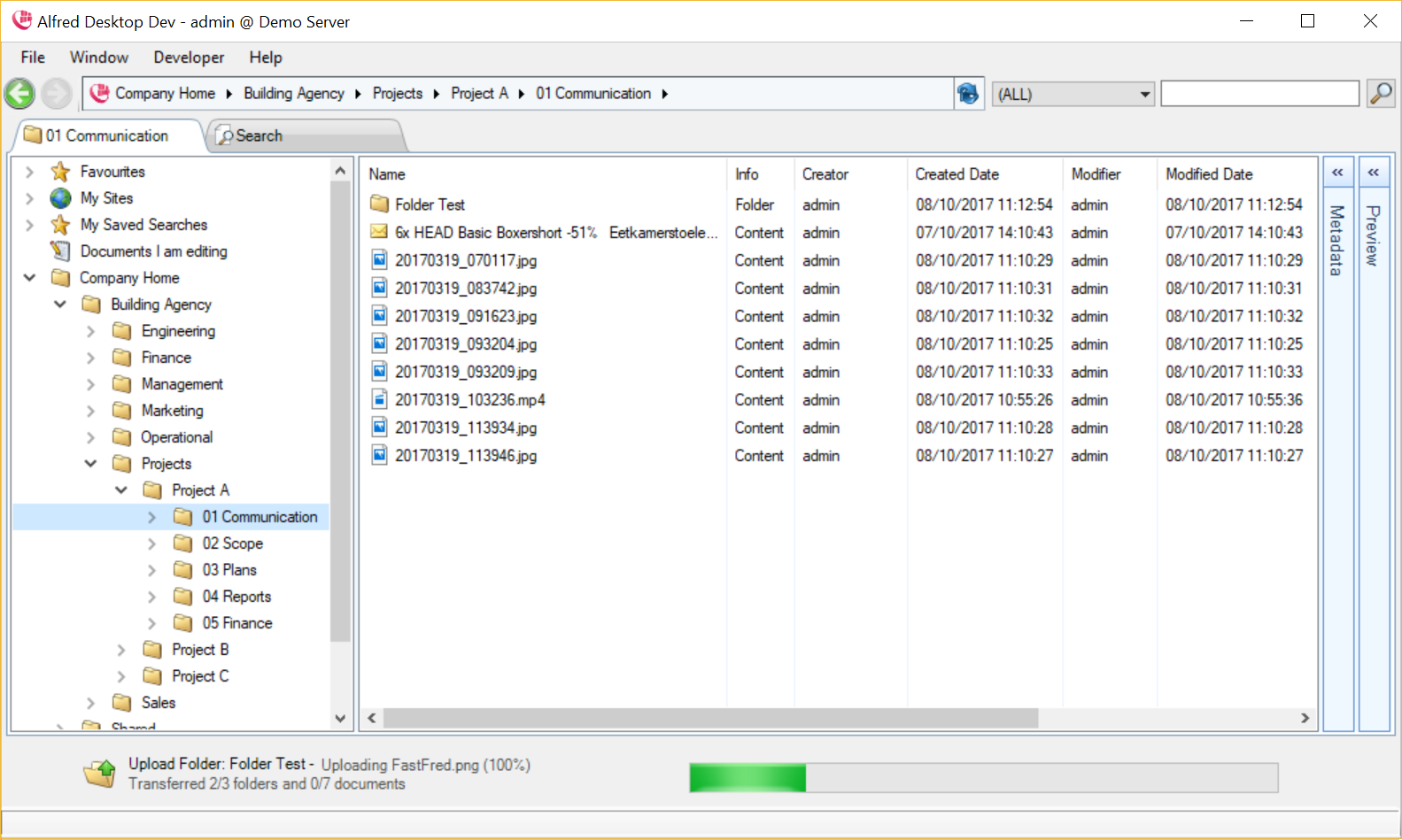The image size is (1402, 840).
Task: Click the magnifier search button
Action: pyautogui.click(x=1380, y=93)
